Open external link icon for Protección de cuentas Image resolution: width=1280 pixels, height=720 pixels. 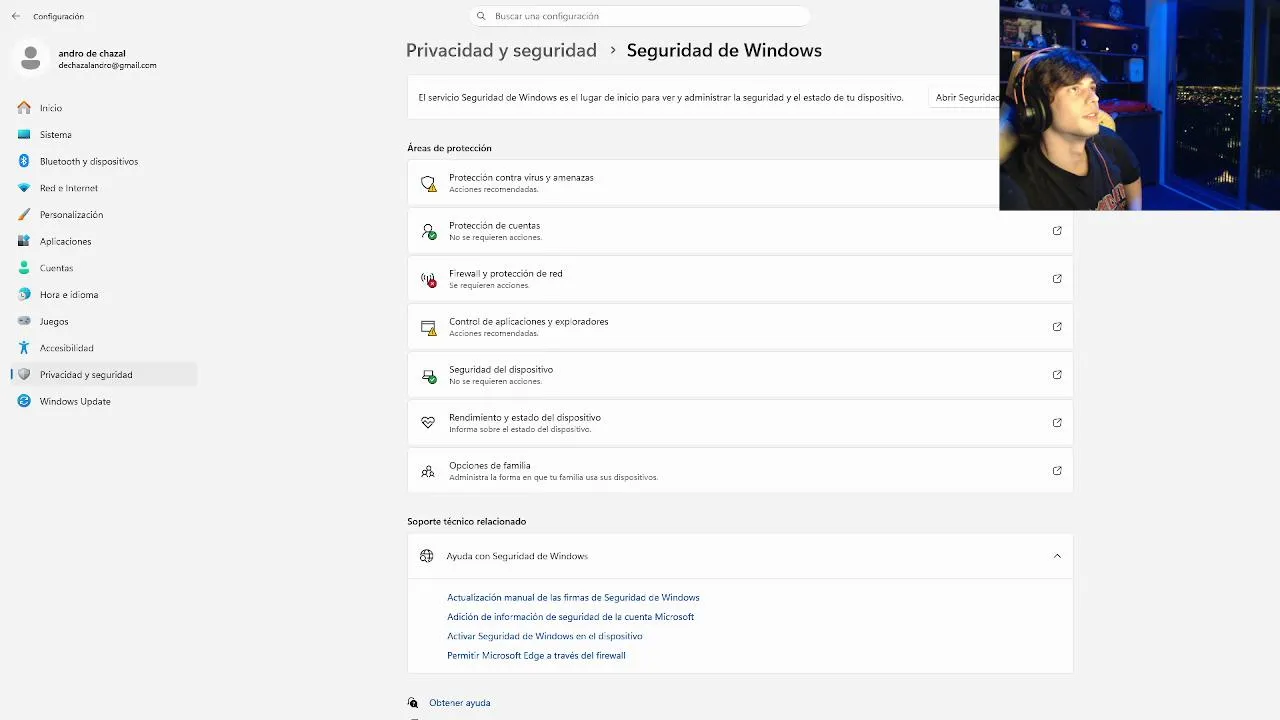pyautogui.click(x=1057, y=231)
